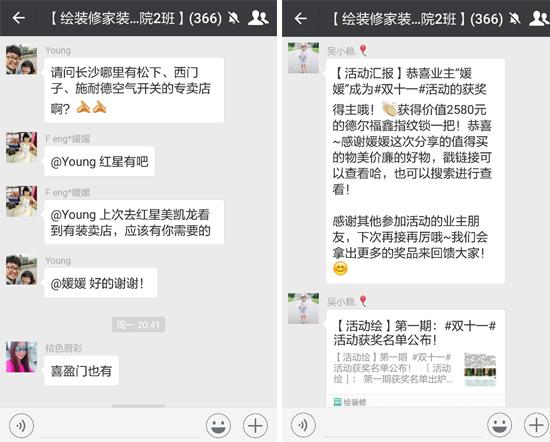
Task: Focus message text field in left chat
Action: 120,426
